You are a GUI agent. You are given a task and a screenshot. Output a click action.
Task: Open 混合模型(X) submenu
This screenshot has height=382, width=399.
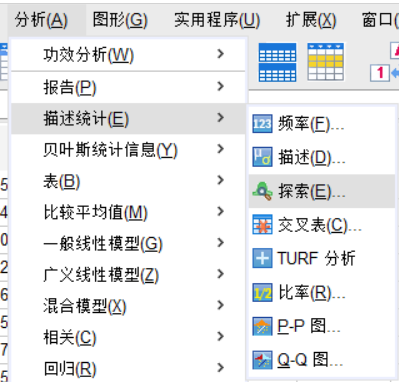click(x=128, y=306)
